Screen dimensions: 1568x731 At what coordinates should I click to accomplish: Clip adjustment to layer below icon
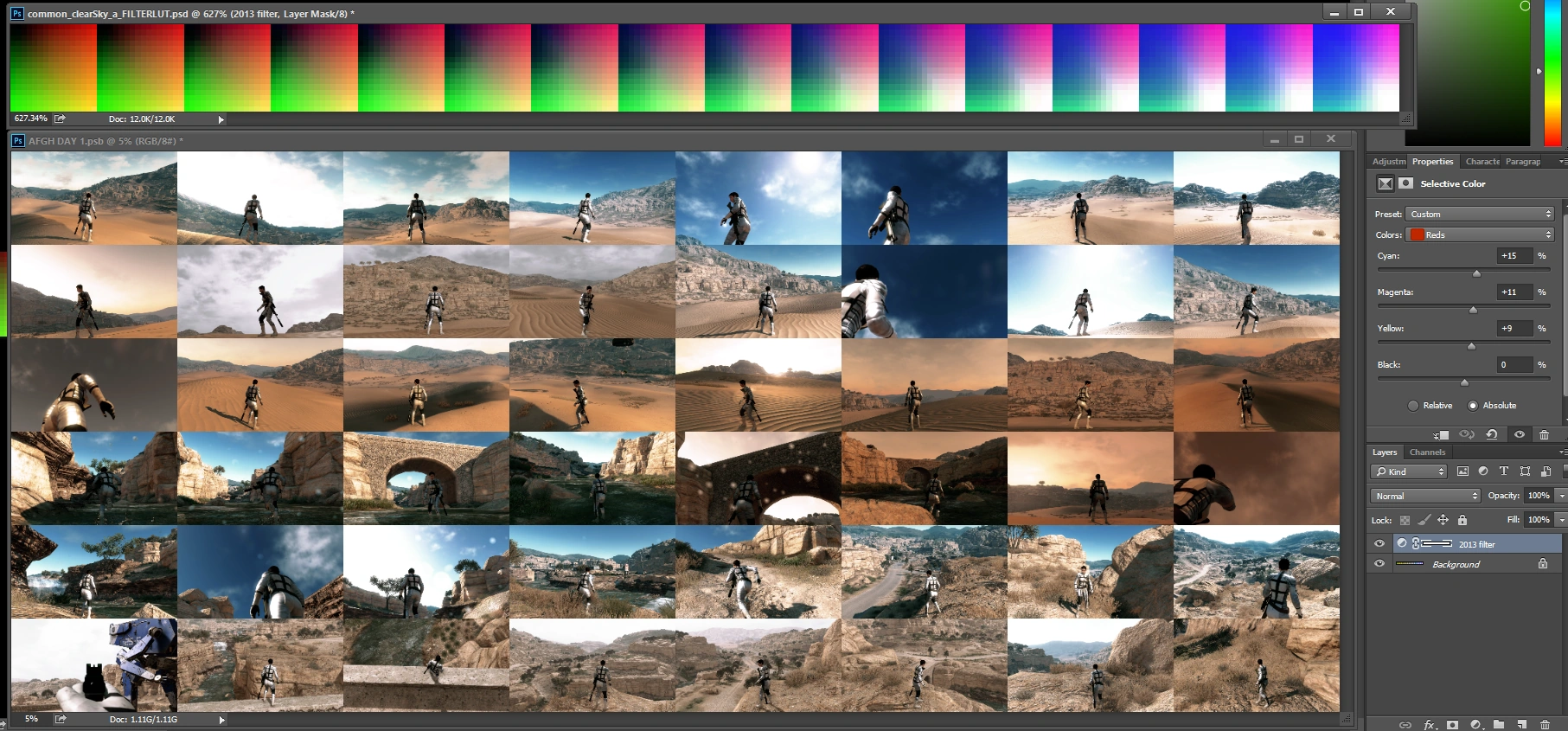click(x=1441, y=434)
